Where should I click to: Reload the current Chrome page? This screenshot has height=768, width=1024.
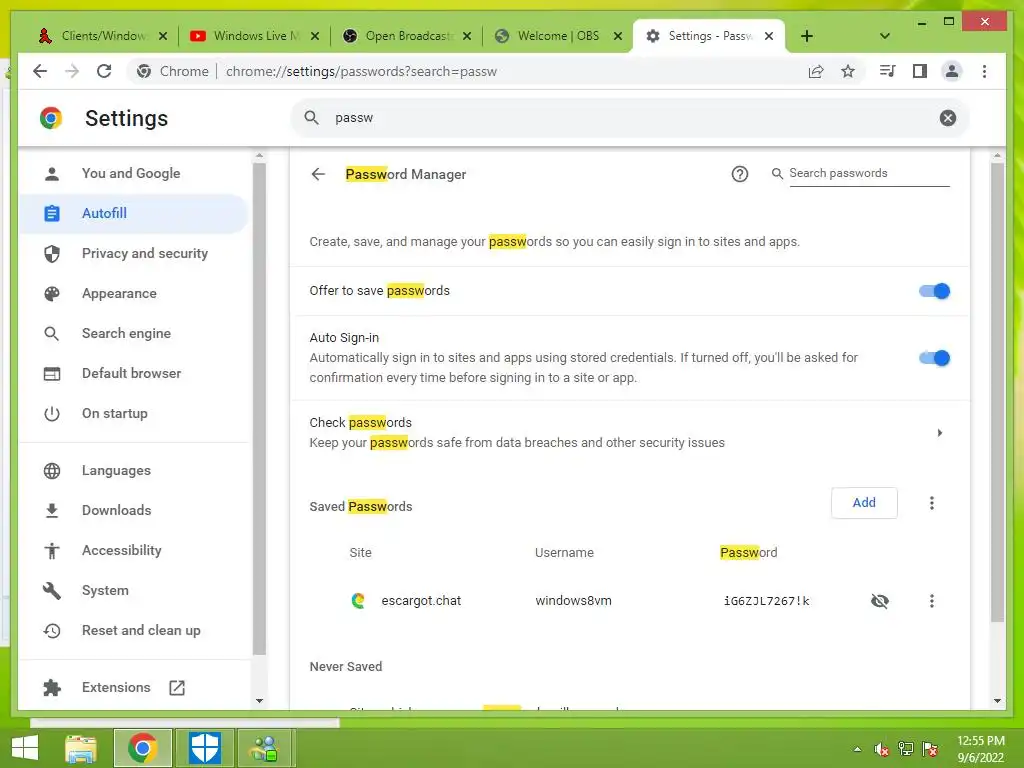(104, 71)
